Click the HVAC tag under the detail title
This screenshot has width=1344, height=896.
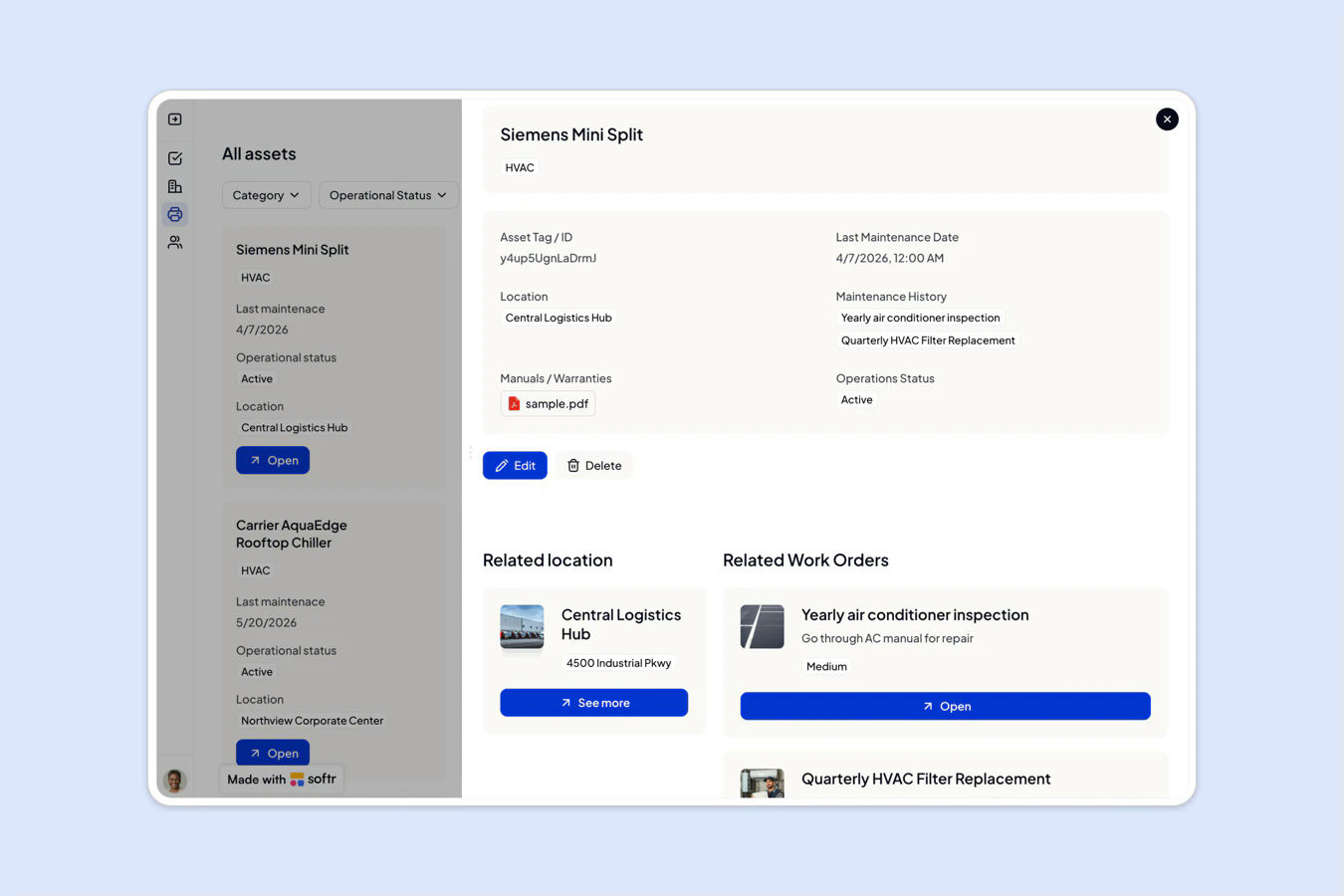click(x=520, y=167)
